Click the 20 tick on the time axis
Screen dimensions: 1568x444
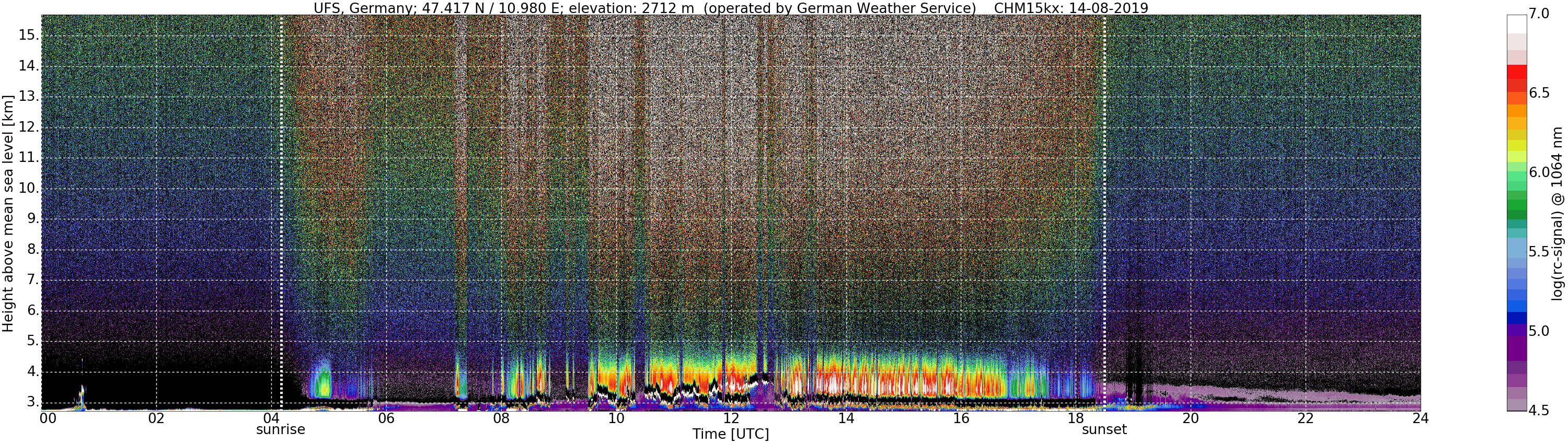pyautogui.click(x=1191, y=418)
